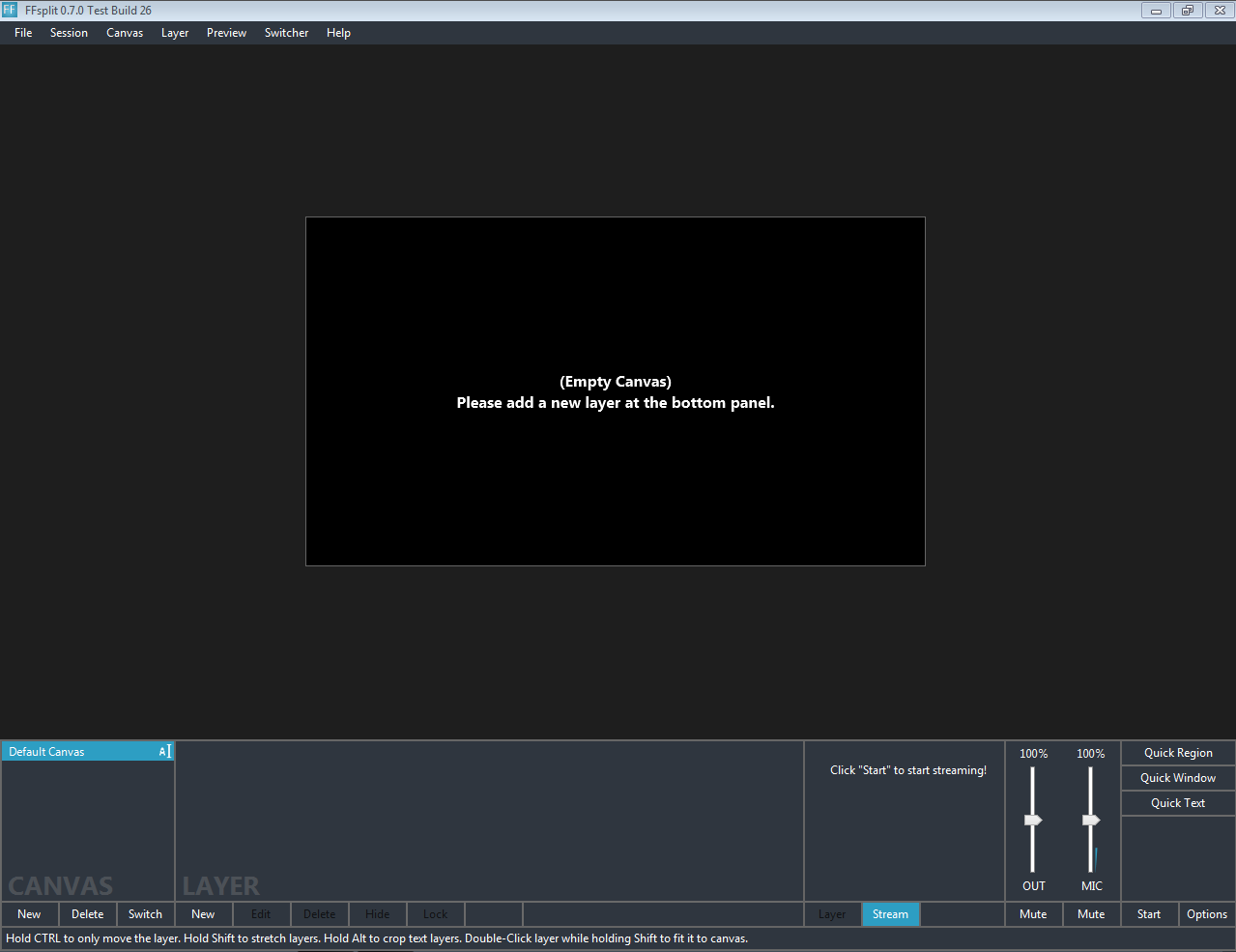This screenshot has width=1236, height=952.
Task: Click New button under Layer panel
Action: (203, 914)
